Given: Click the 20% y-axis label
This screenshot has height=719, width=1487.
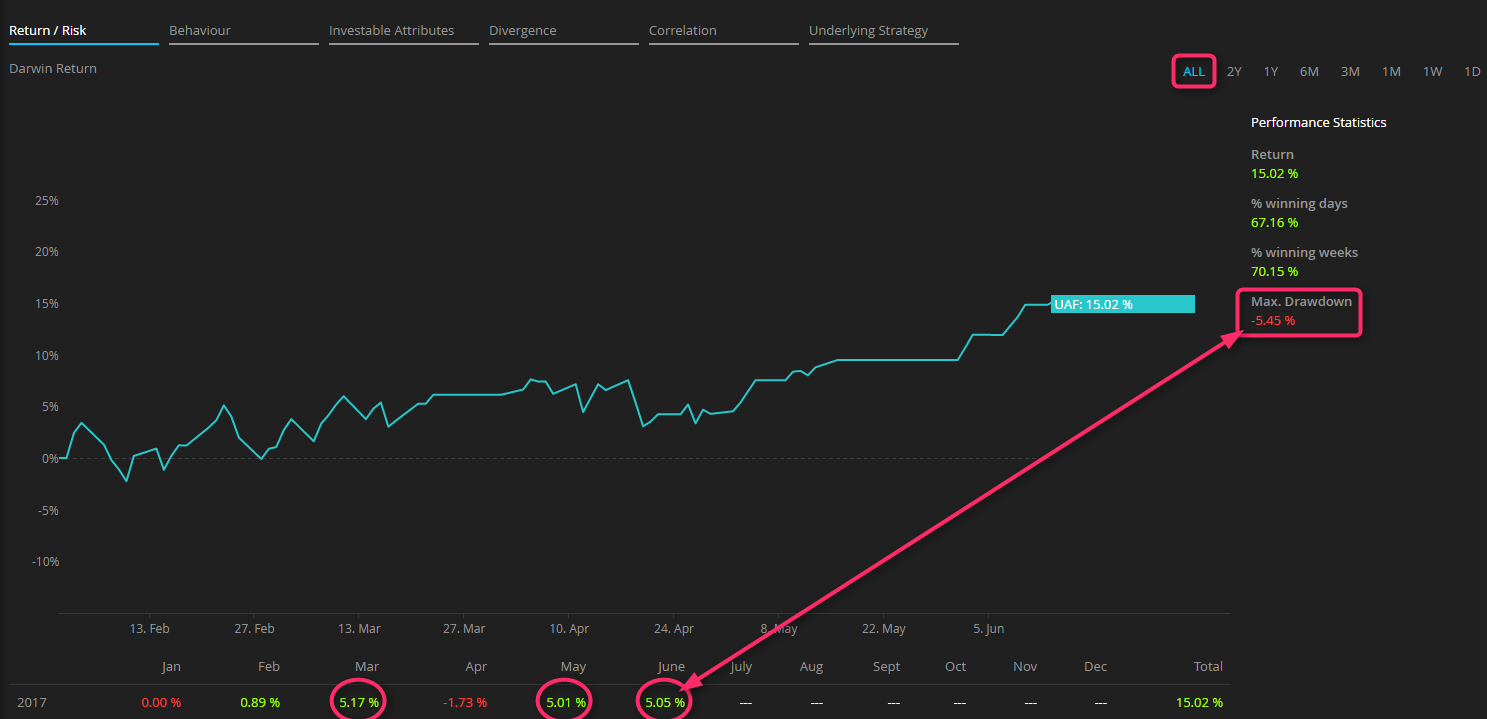Looking at the screenshot, I should [x=46, y=252].
